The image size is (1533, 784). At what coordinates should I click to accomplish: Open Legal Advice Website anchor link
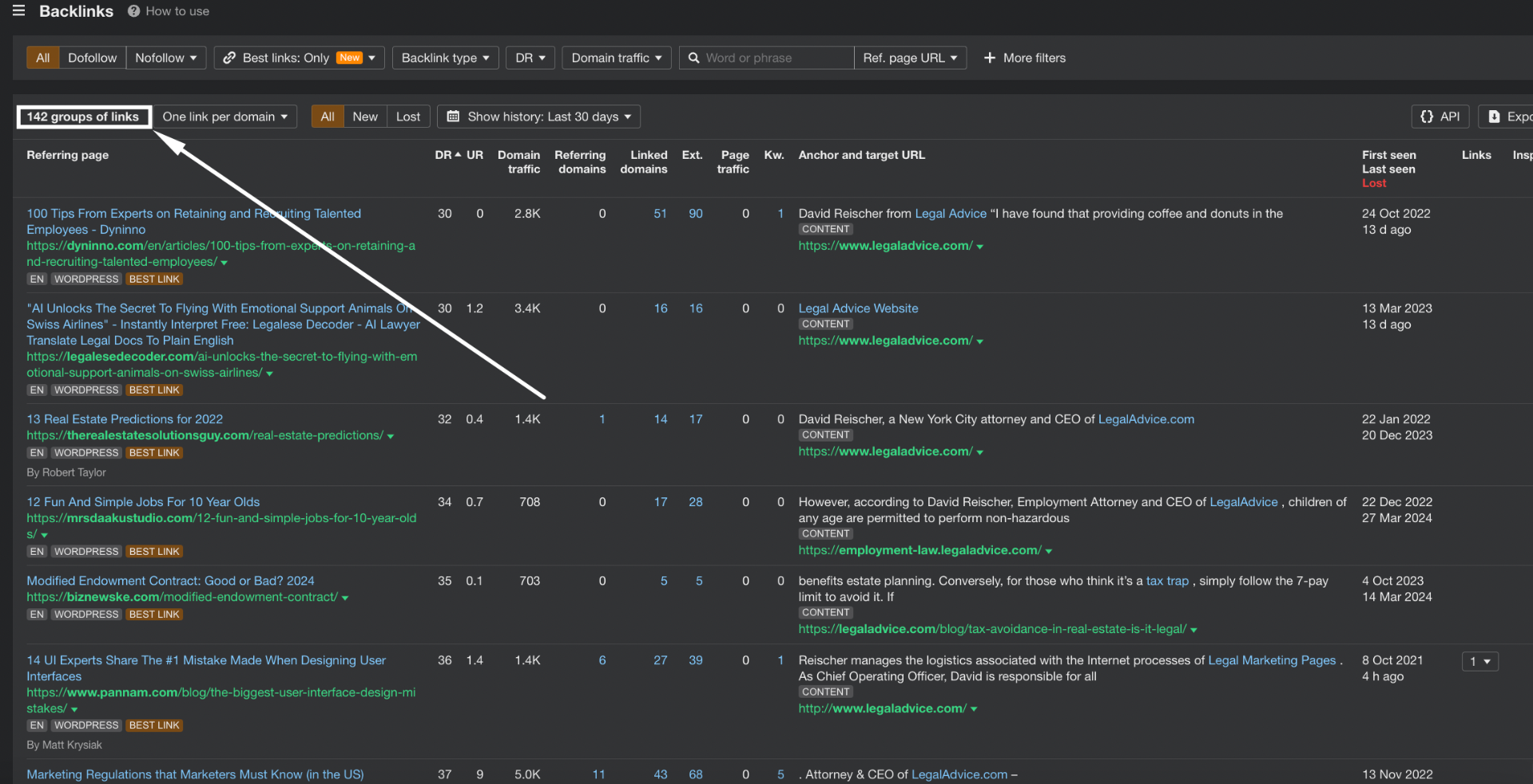click(858, 308)
